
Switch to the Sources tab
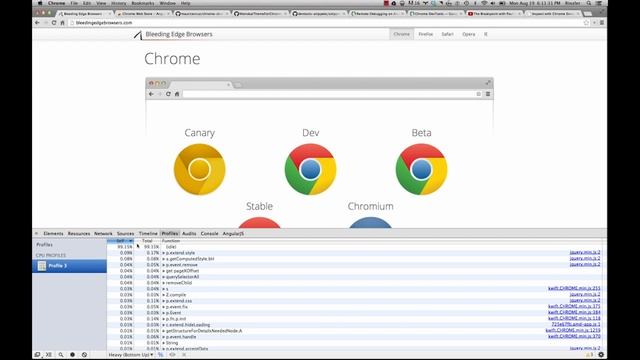125,233
